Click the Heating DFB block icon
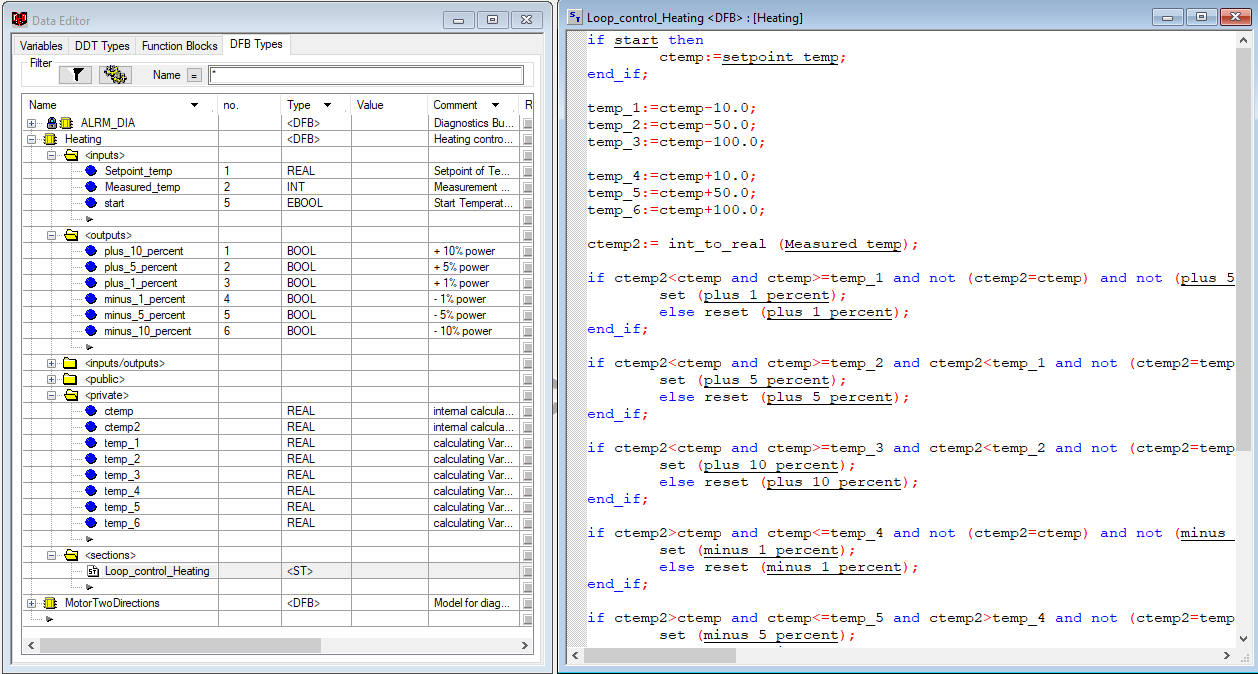This screenshot has height=674, width=1258. pyautogui.click(x=49, y=139)
